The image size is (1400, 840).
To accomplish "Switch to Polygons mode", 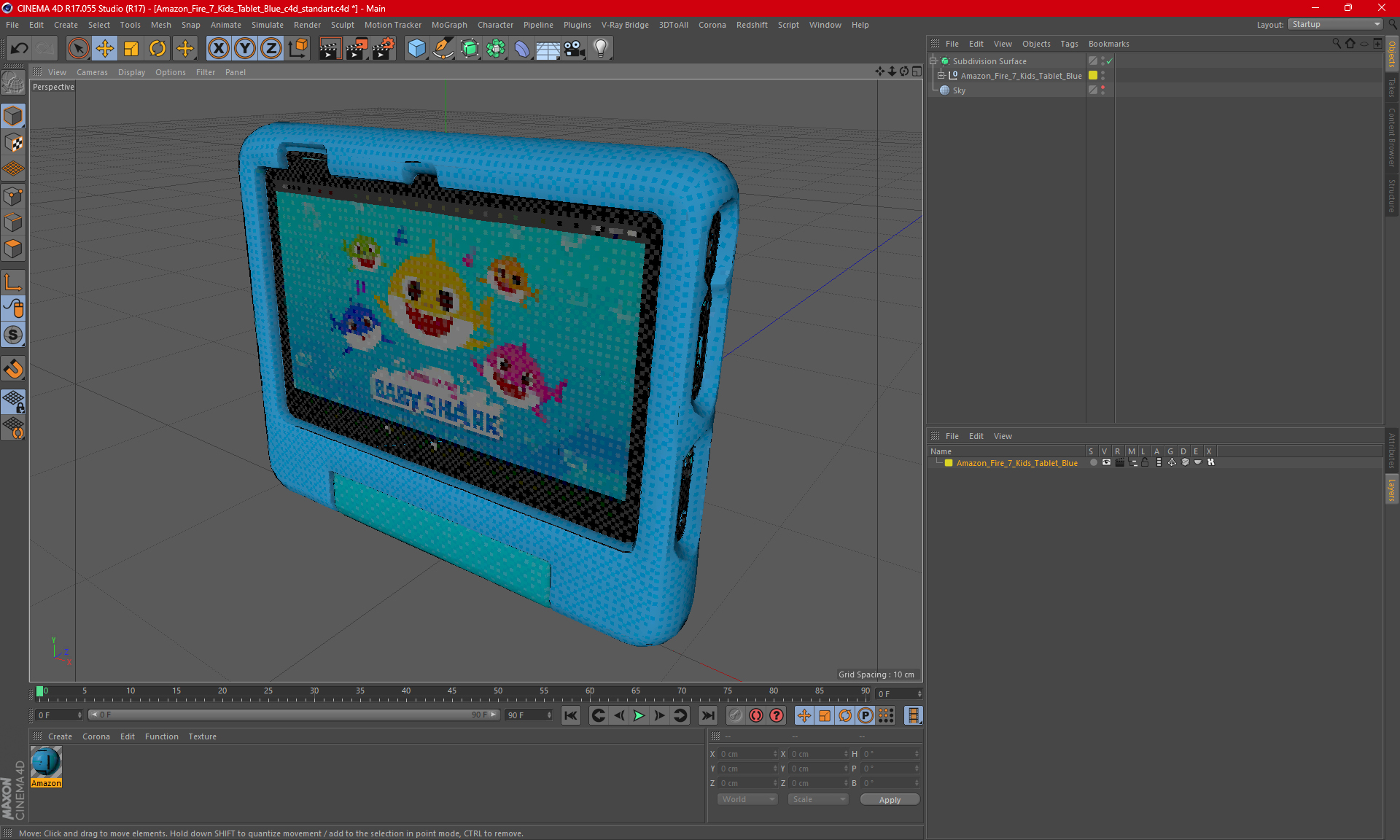I will [x=13, y=249].
